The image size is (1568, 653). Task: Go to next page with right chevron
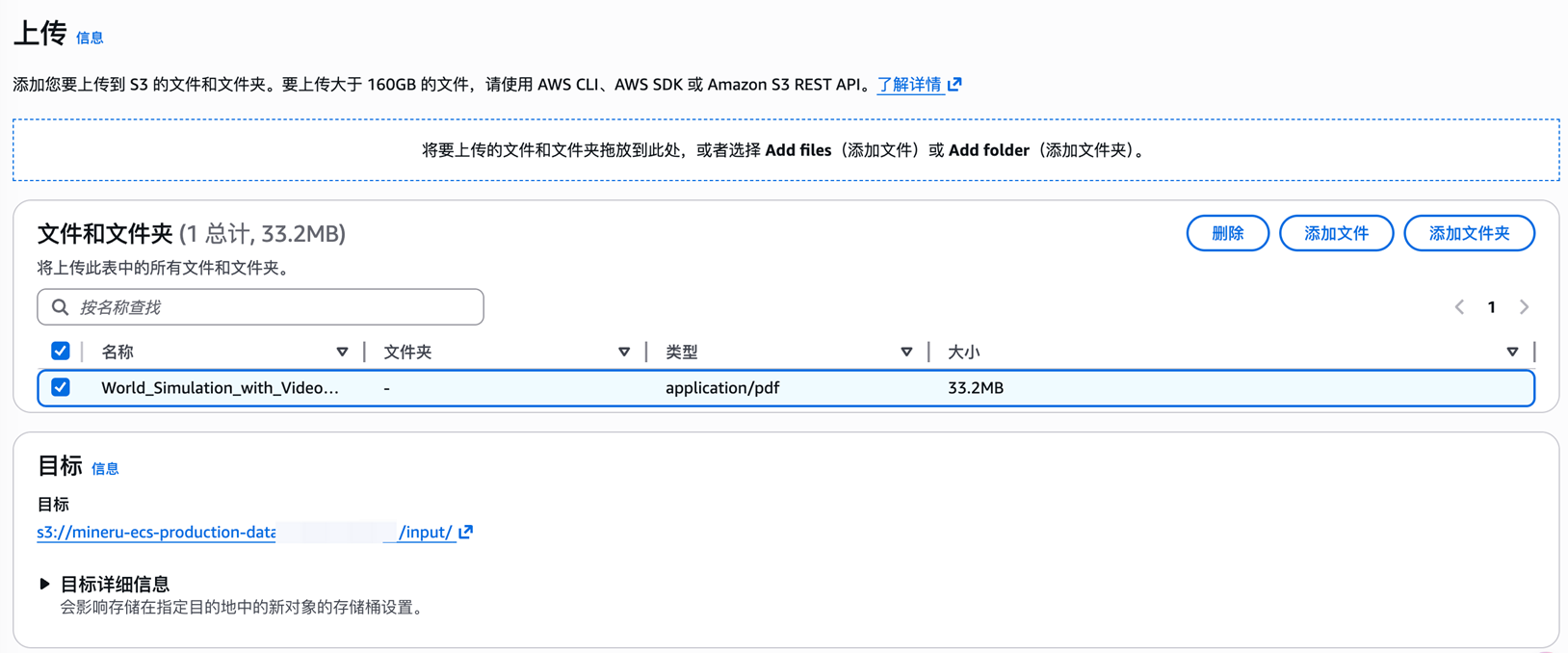click(1524, 307)
